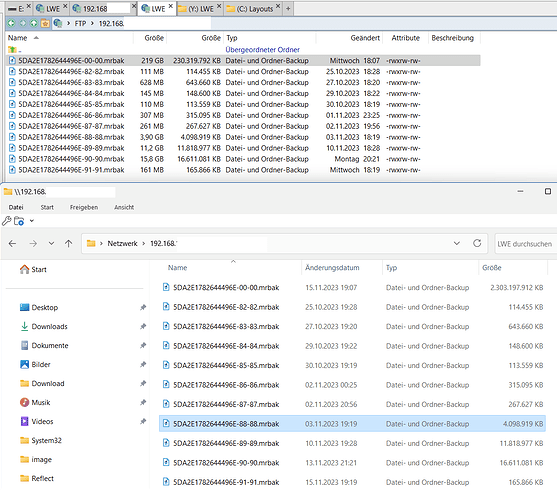Image resolution: width=557 pixels, height=500 pixels.
Task: Click the green back arrow in FTP pane
Action: 11,23
